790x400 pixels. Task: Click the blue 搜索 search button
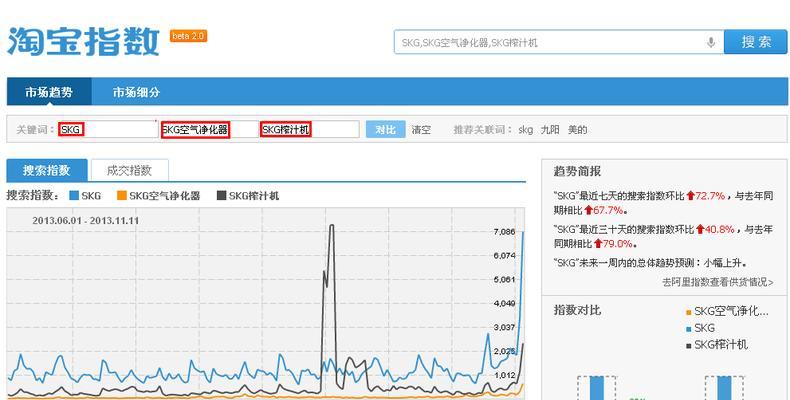tap(755, 42)
